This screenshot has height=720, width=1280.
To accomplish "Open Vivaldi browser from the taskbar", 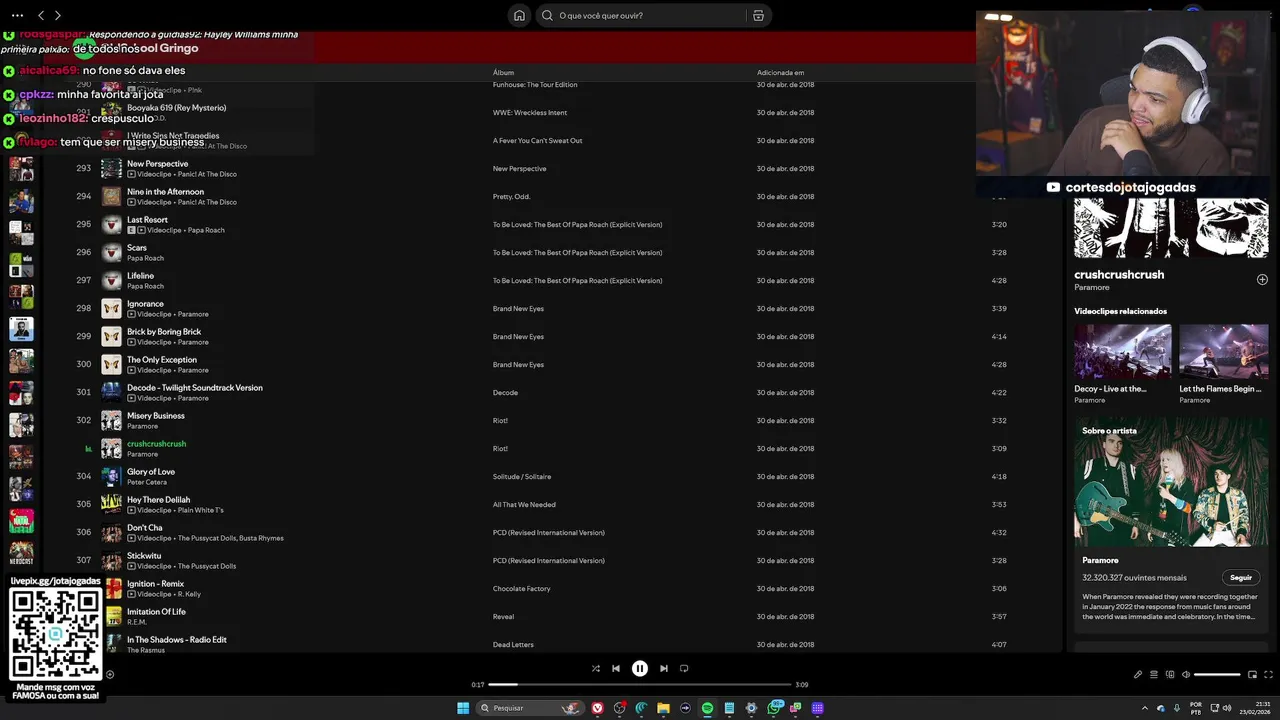I will click(x=597, y=708).
